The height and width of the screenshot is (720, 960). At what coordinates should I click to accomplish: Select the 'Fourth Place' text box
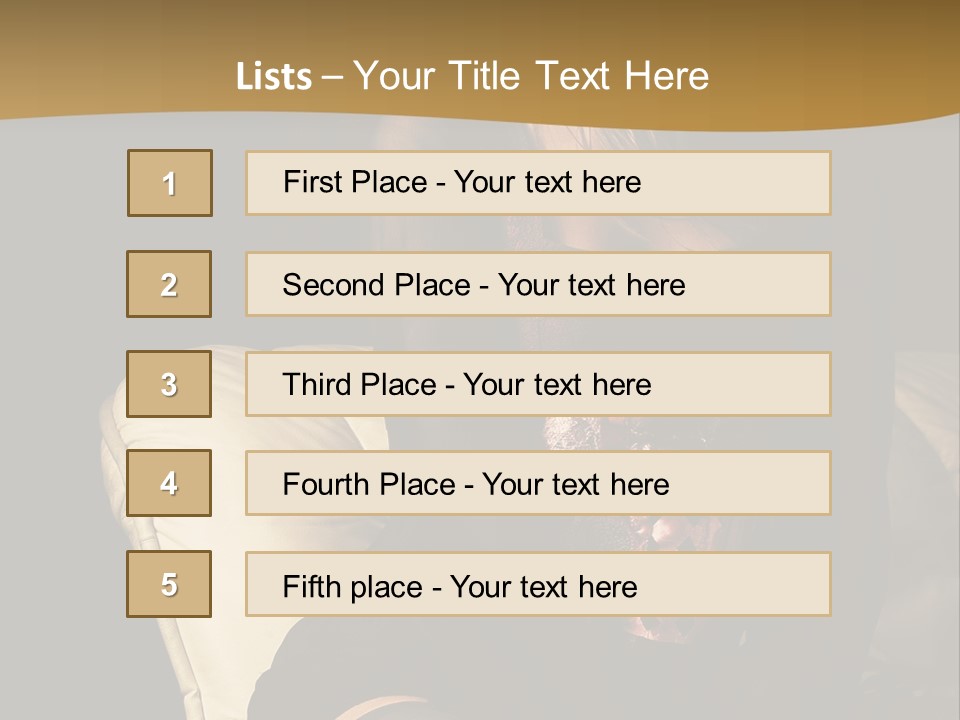pos(538,483)
